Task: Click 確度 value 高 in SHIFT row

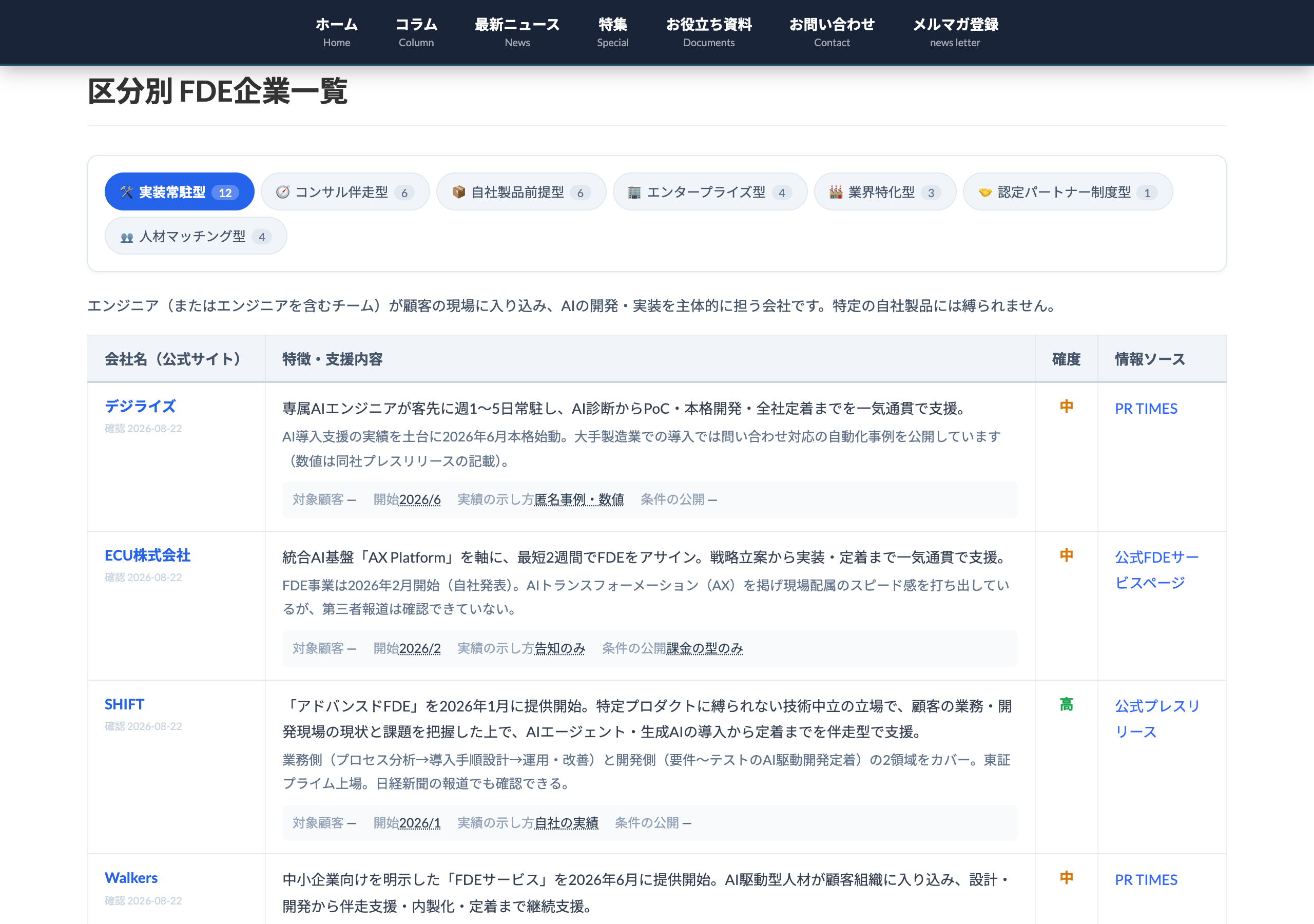Action: coord(1066,704)
